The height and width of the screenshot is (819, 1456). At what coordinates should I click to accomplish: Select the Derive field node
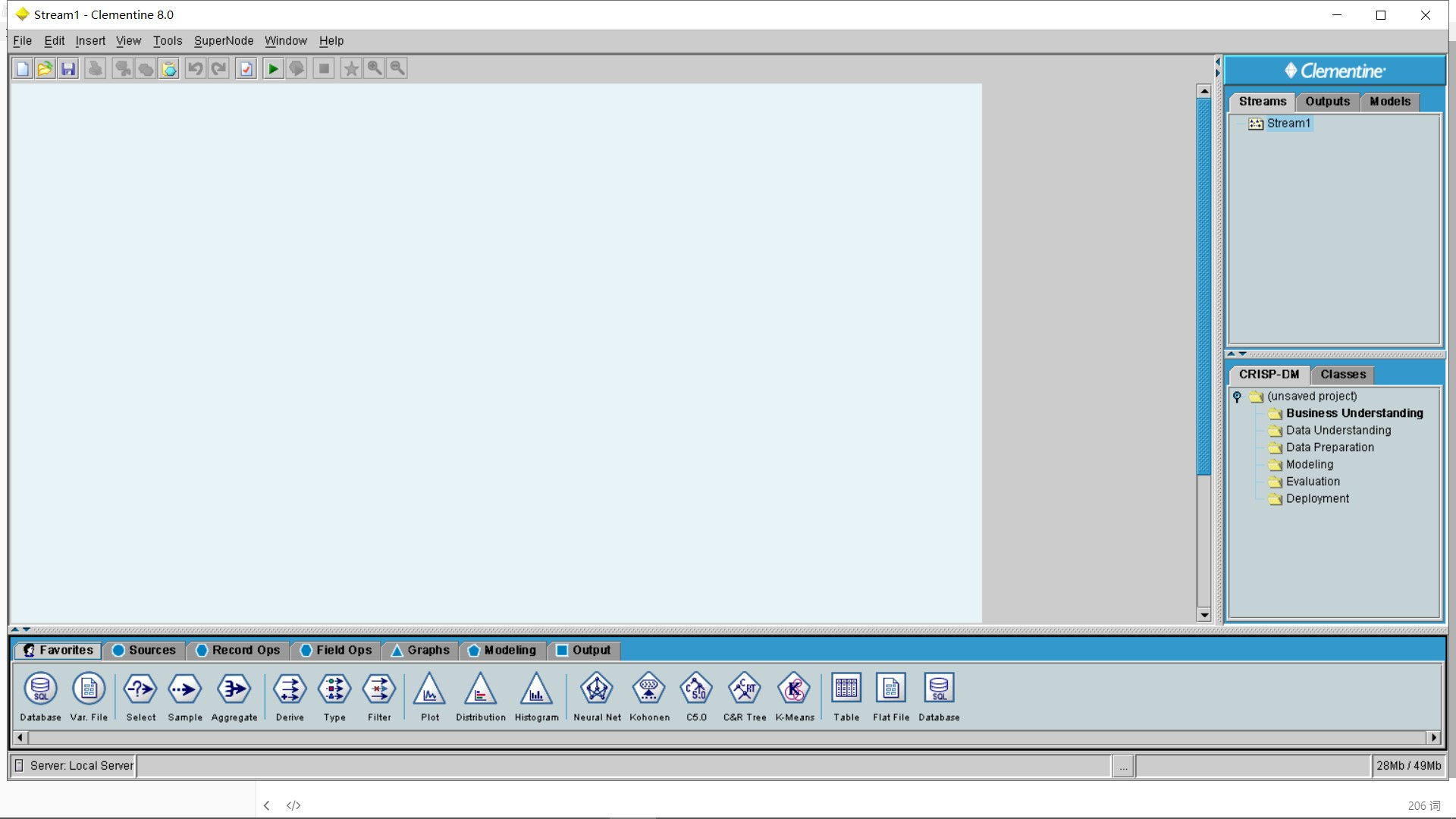[x=290, y=689]
